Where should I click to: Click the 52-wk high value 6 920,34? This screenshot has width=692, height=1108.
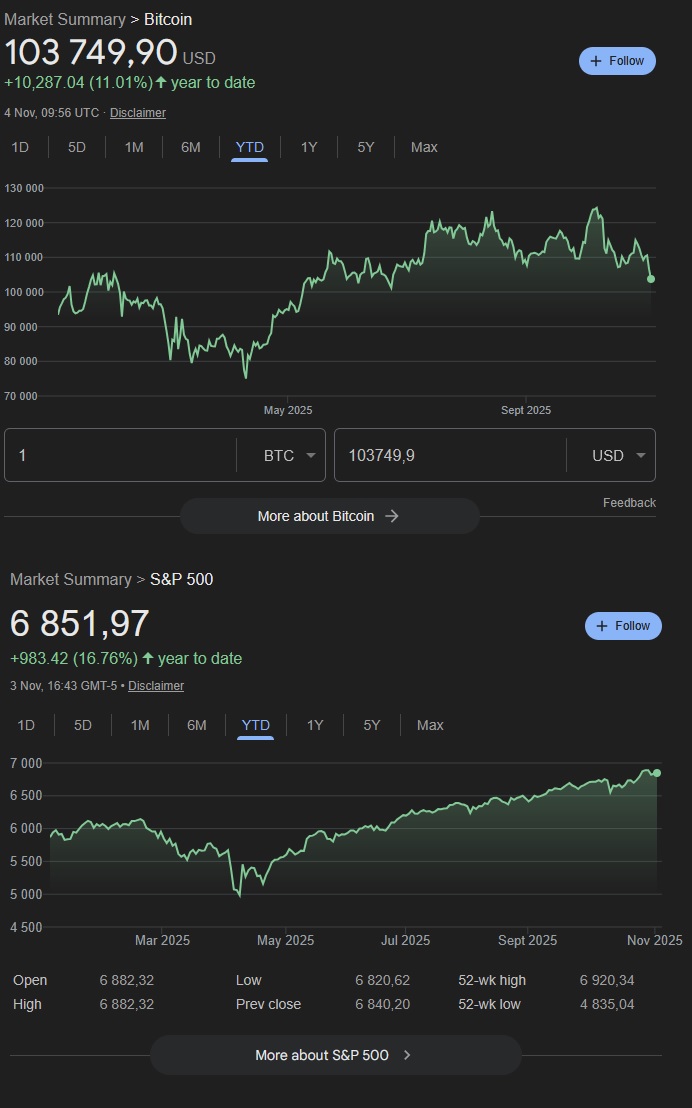[606, 980]
